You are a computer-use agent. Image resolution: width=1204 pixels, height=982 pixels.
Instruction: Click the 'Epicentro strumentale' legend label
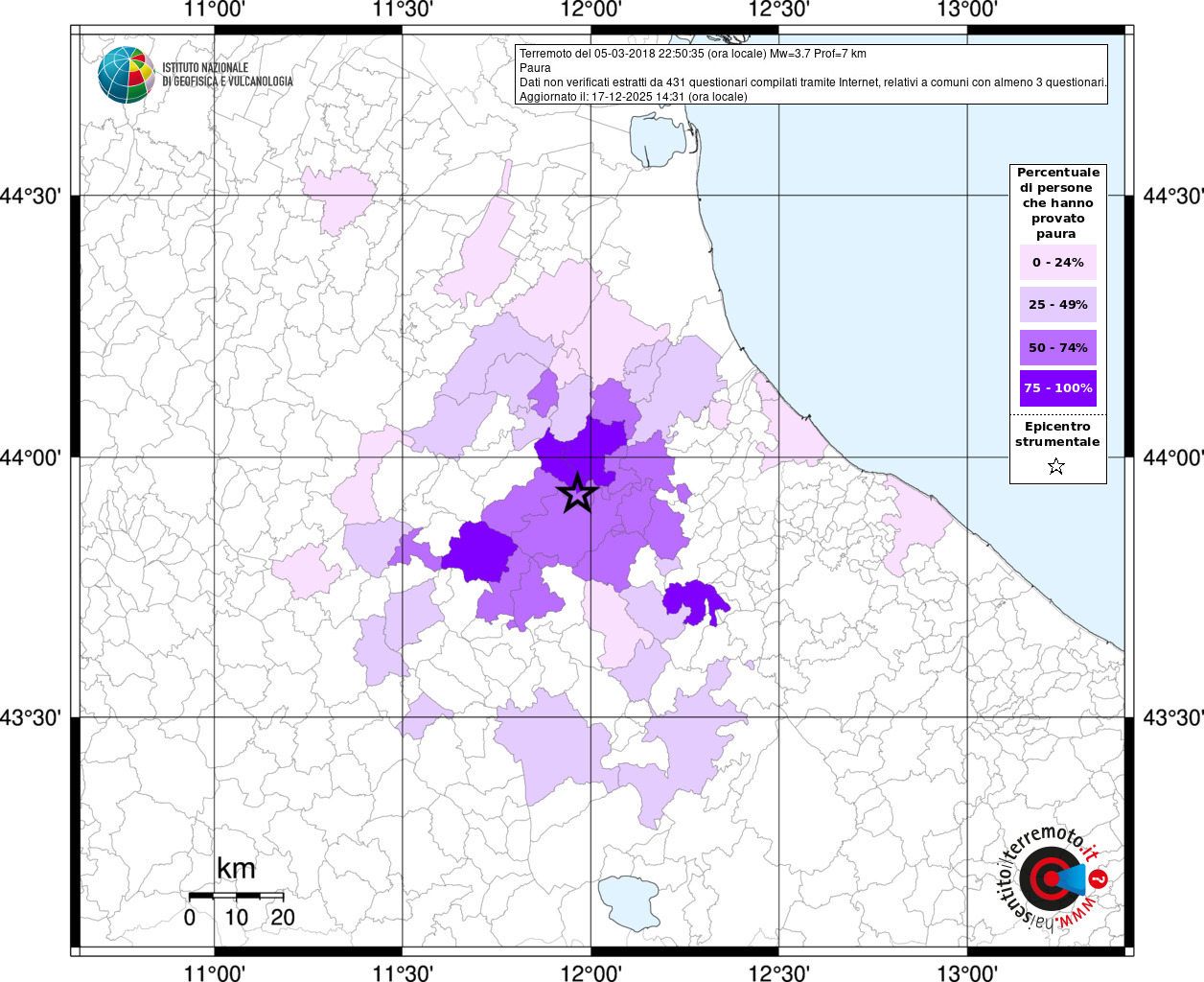tap(1057, 434)
